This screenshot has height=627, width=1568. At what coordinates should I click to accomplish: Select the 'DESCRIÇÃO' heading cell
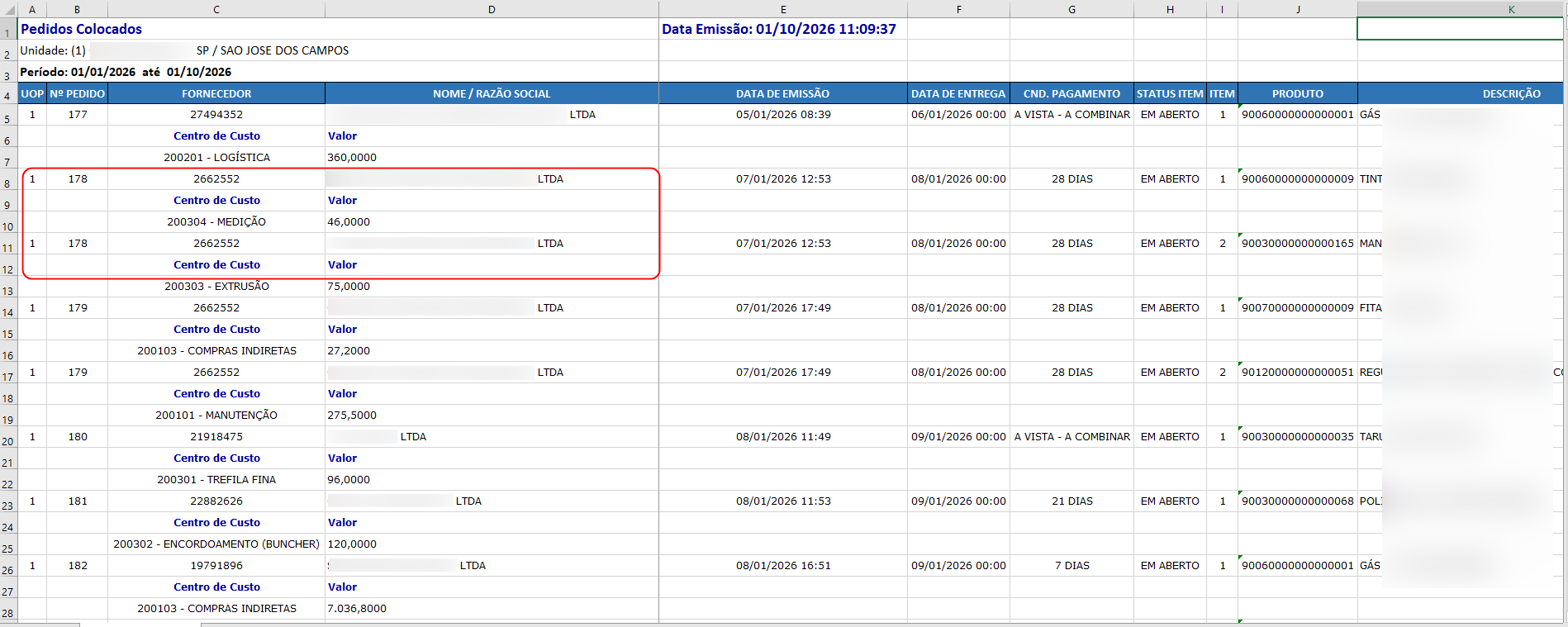[x=1460, y=93]
